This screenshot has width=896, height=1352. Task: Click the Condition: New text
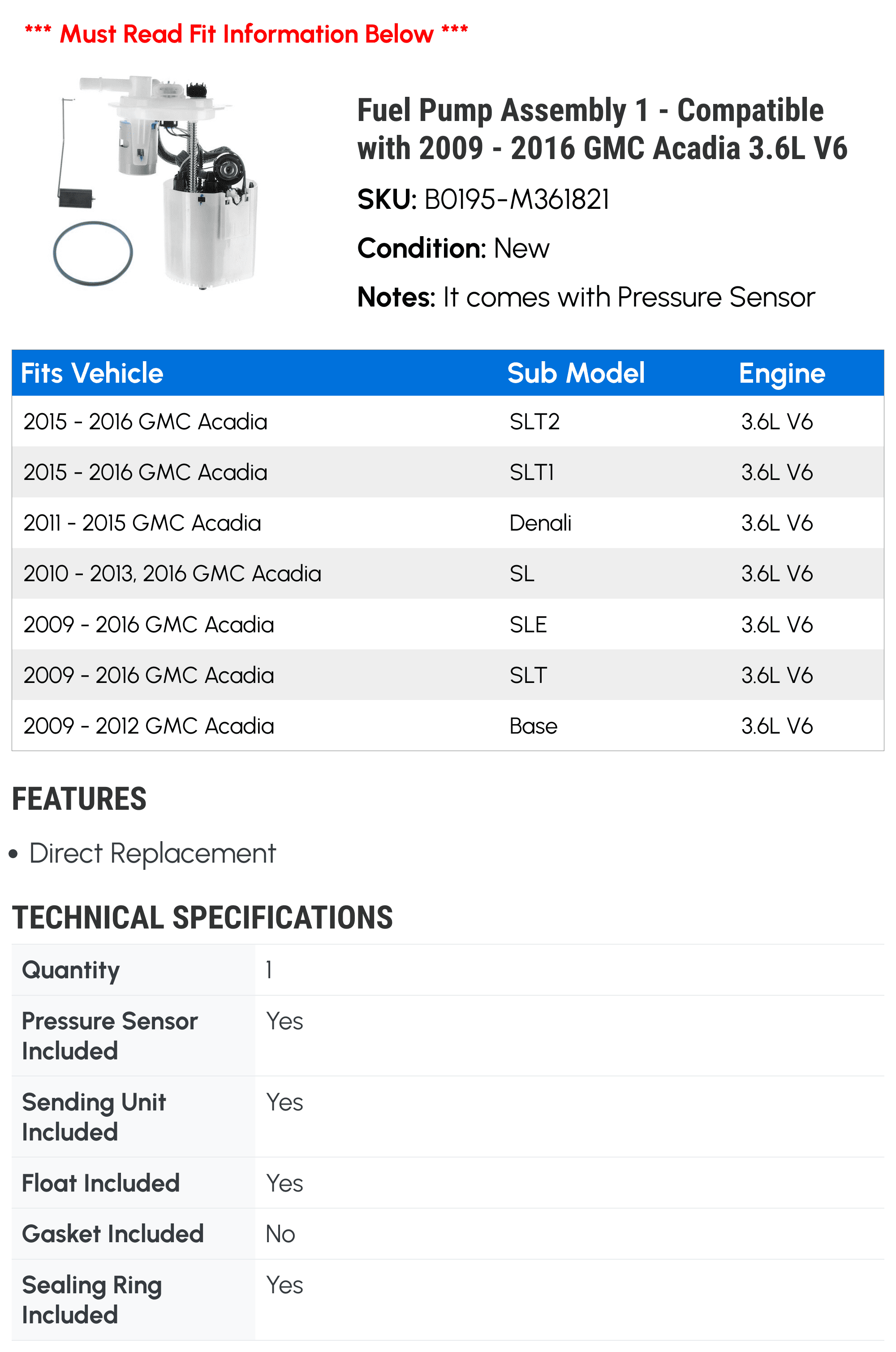point(453,249)
